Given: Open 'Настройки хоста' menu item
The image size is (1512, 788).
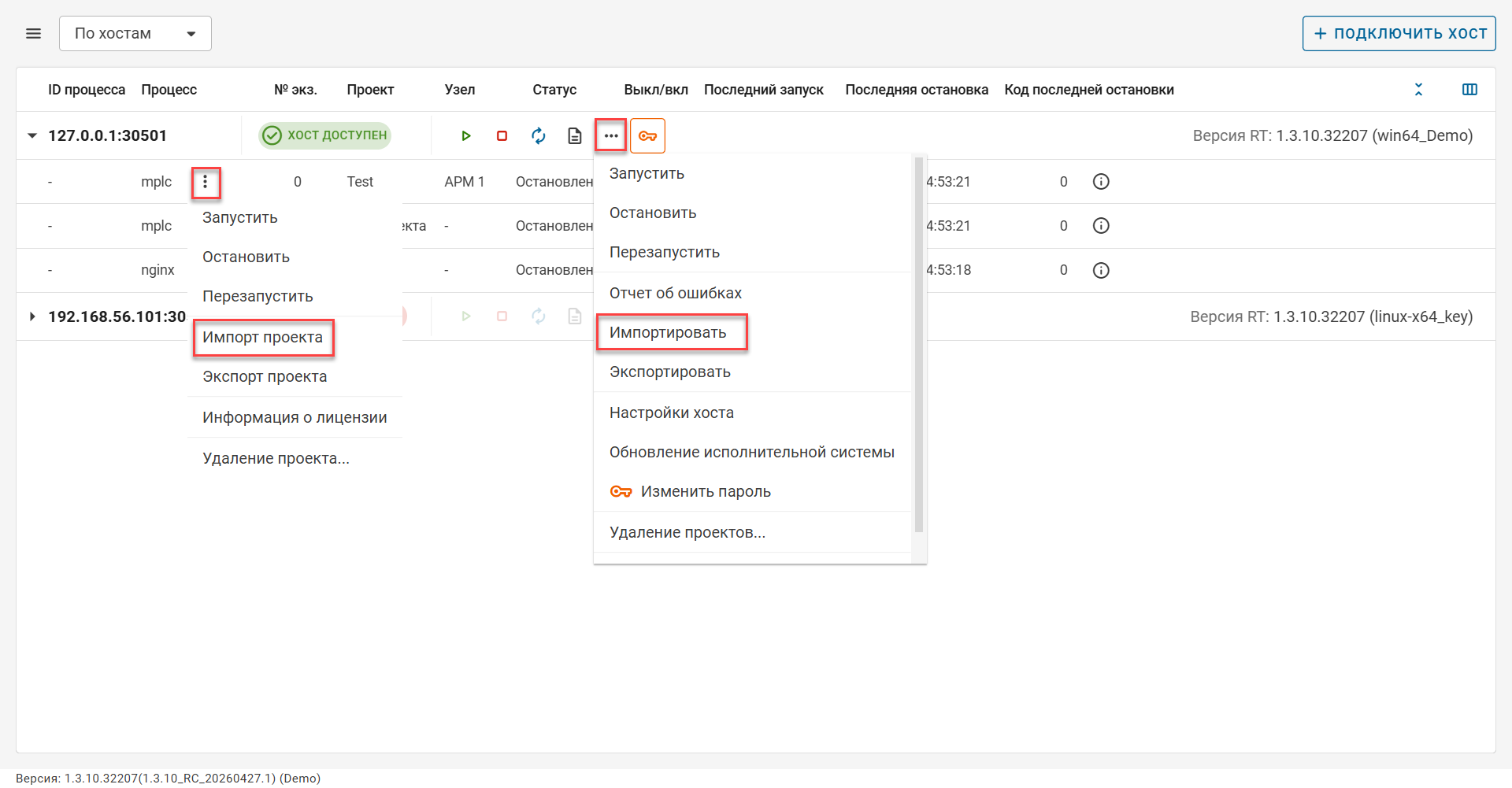Looking at the screenshot, I should pos(752,413).
